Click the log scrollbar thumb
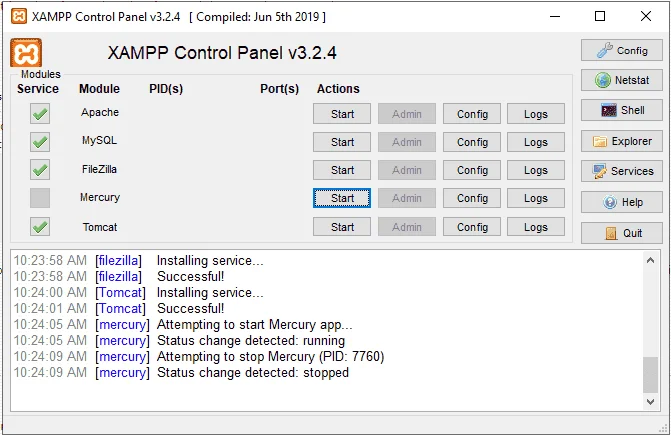 (x=650, y=375)
